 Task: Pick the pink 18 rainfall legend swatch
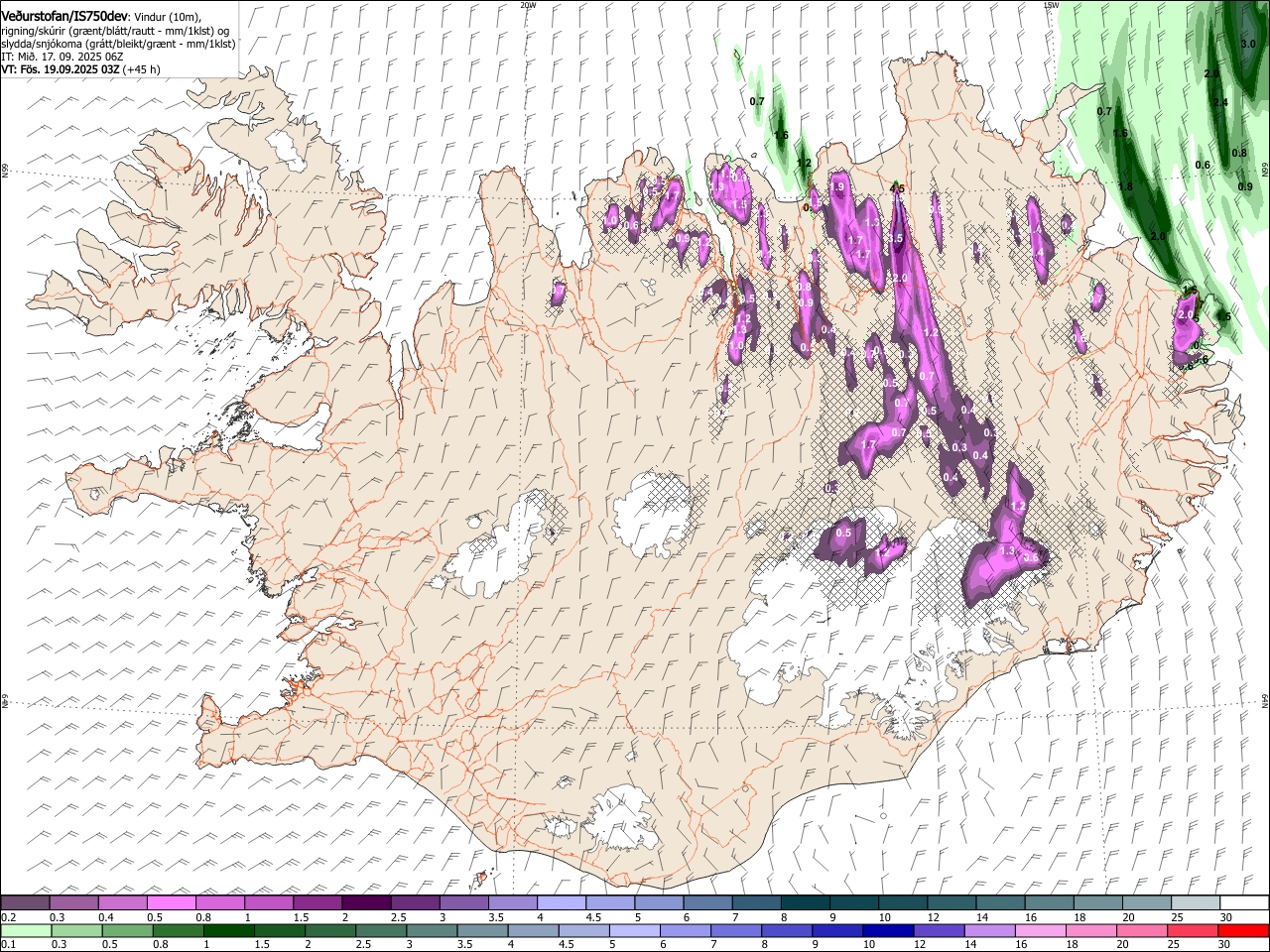coord(1091,931)
